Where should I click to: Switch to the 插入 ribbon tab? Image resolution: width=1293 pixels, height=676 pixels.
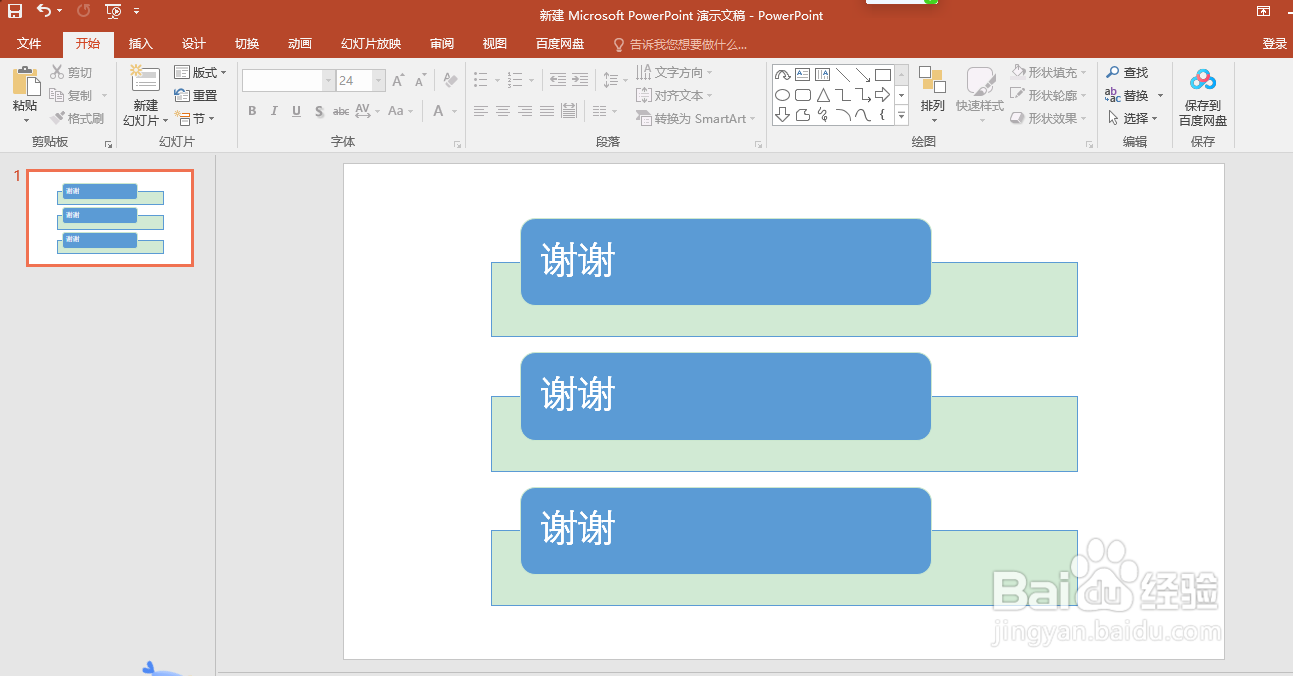point(140,43)
